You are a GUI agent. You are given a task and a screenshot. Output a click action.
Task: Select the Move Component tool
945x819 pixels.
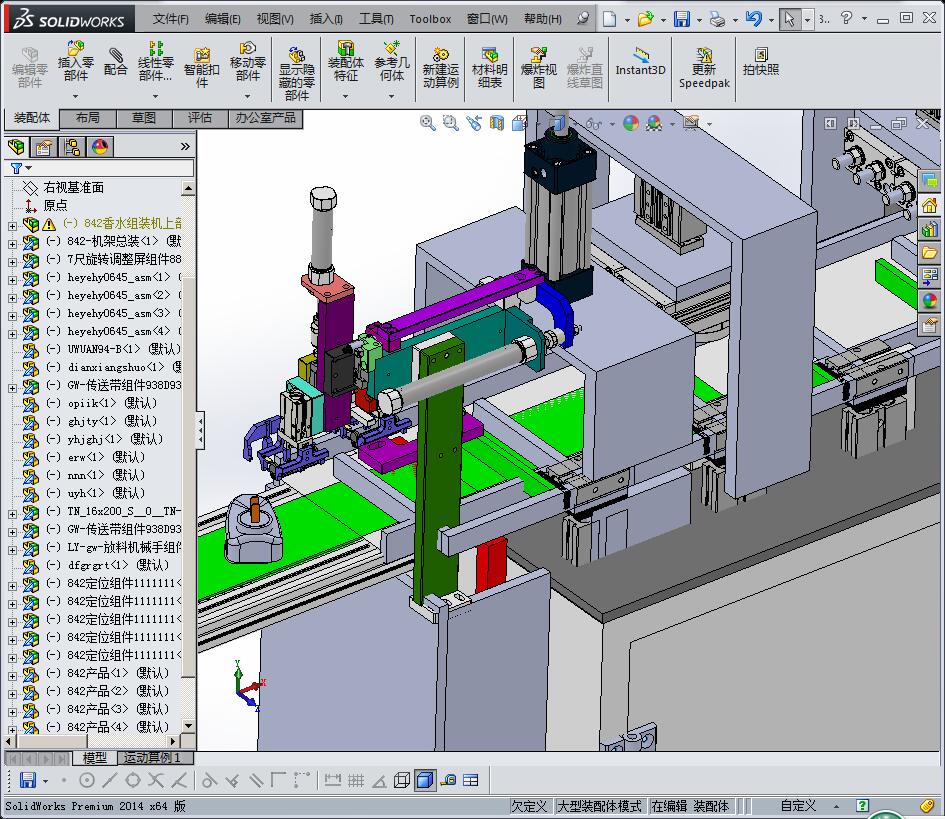point(247,61)
